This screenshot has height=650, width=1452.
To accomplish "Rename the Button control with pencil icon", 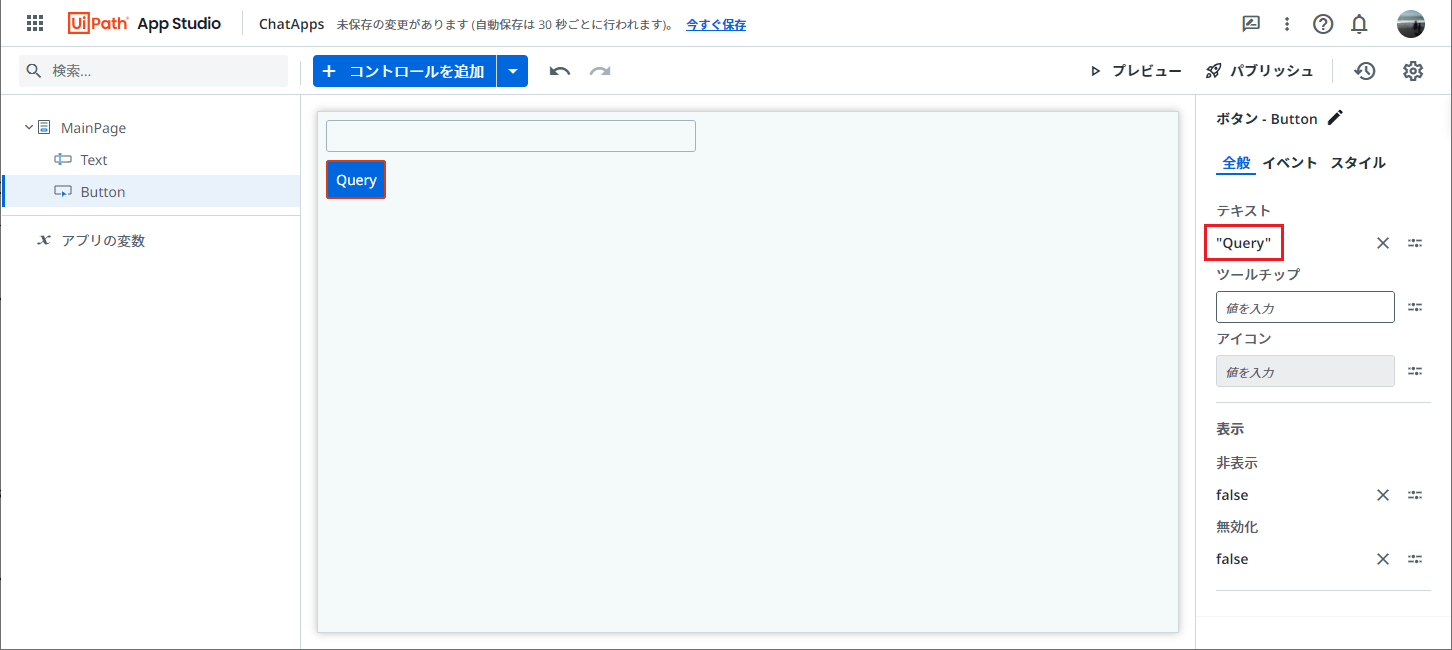I will click(1335, 118).
